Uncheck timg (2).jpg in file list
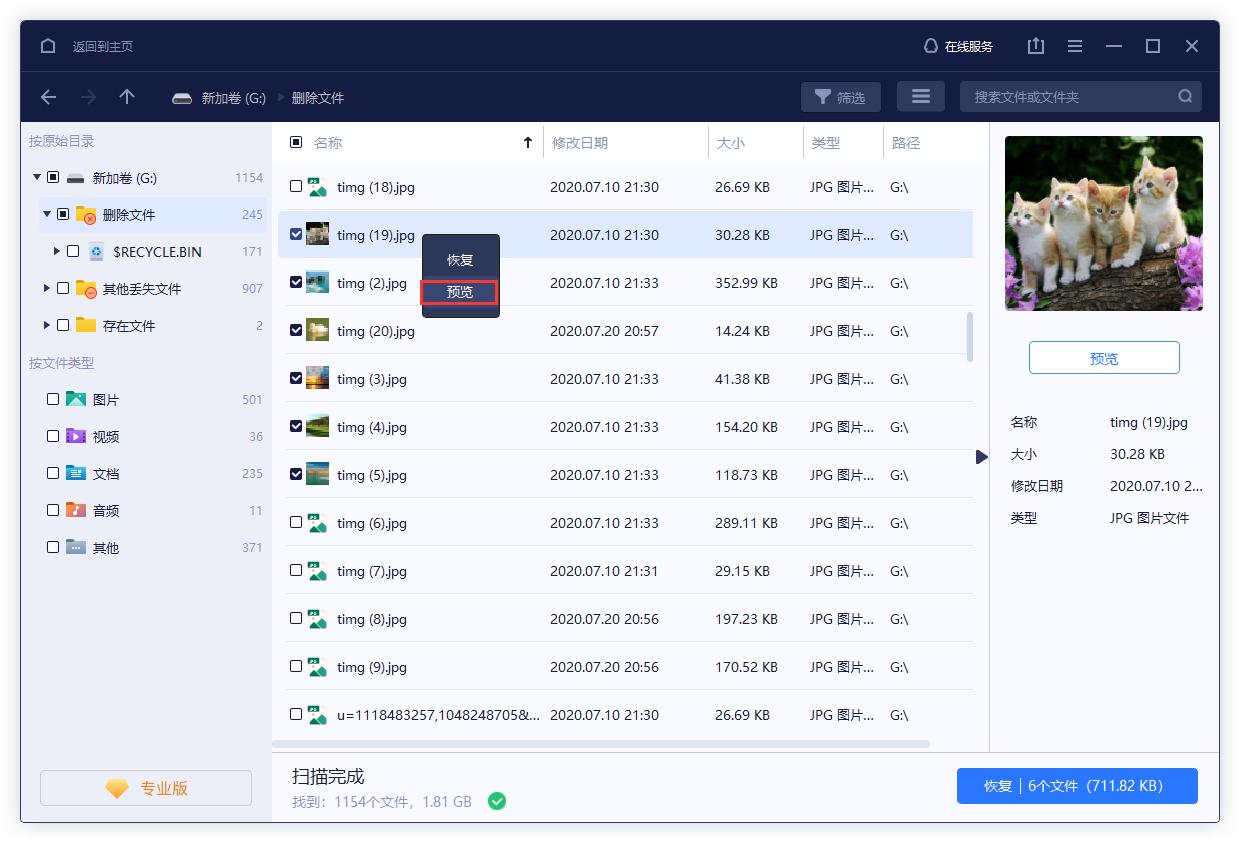The height and width of the screenshot is (843, 1240). tap(296, 282)
